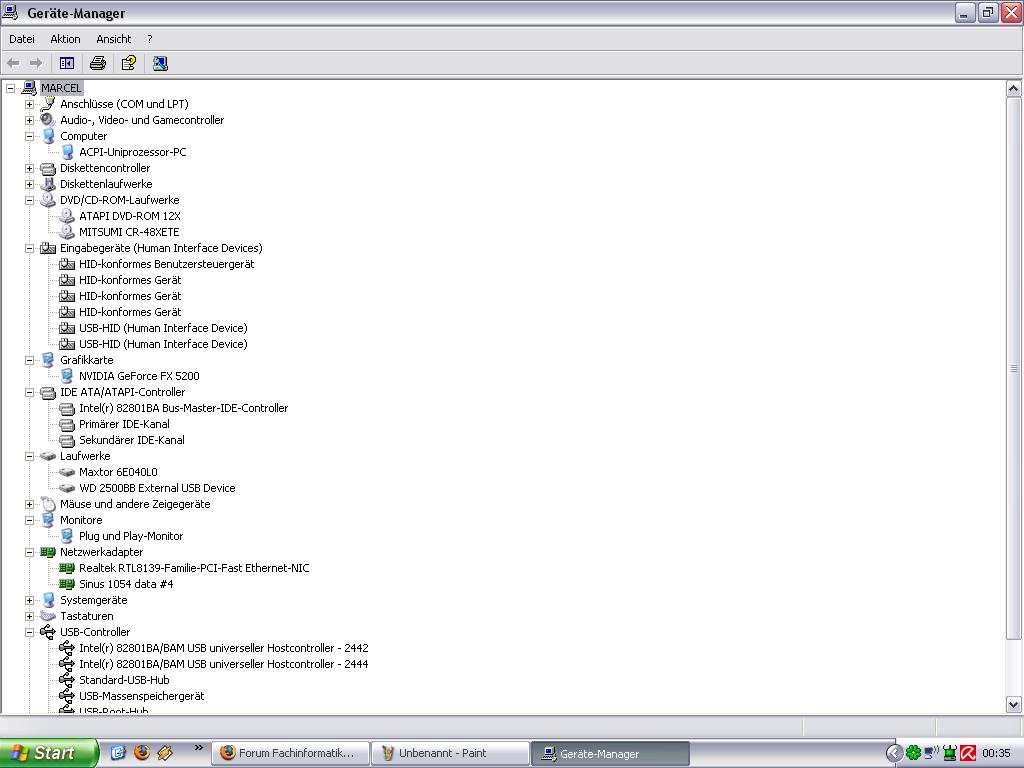Click the Eingabegeräte category icon
The image size is (1024, 768).
(48, 248)
